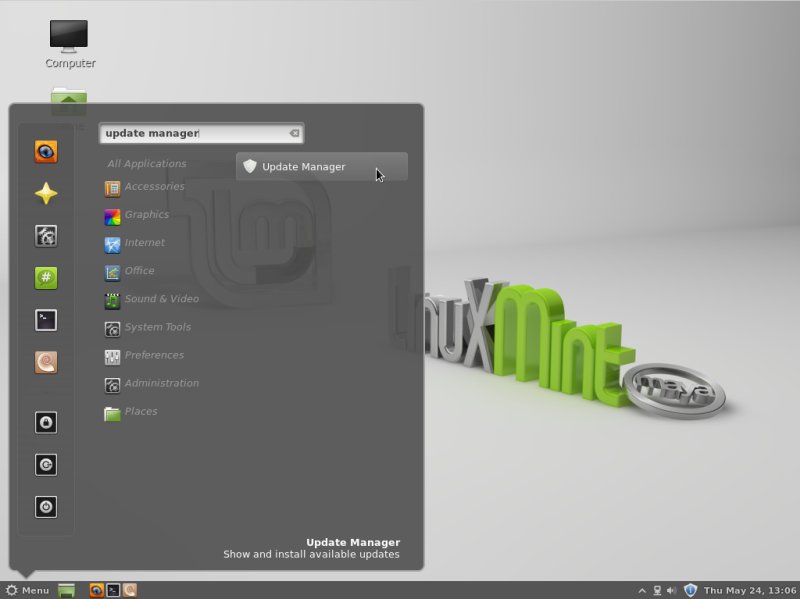This screenshot has height=599, width=800.
Task: Click the Lock Screen sidebar icon
Action: point(46,422)
